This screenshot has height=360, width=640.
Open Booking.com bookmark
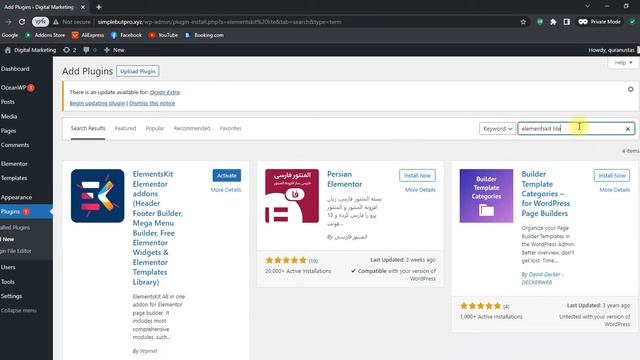tap(204, 36)
